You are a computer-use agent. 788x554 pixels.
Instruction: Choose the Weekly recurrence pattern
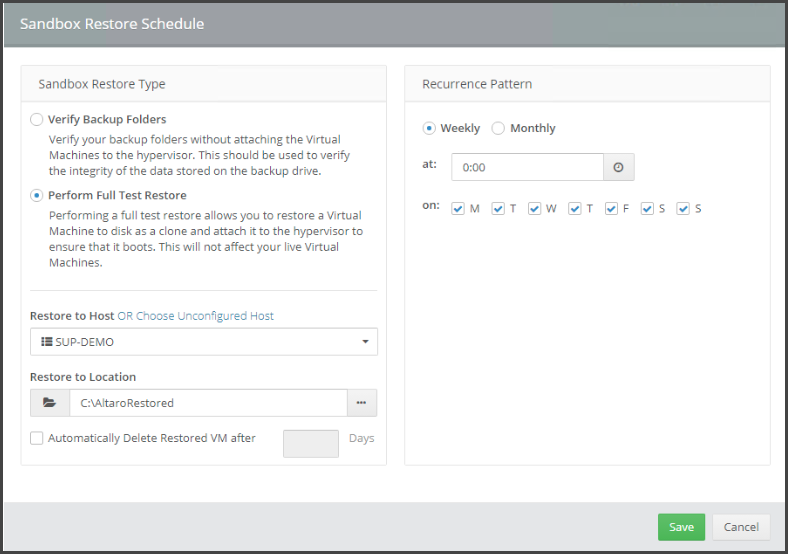click(429, 128)
